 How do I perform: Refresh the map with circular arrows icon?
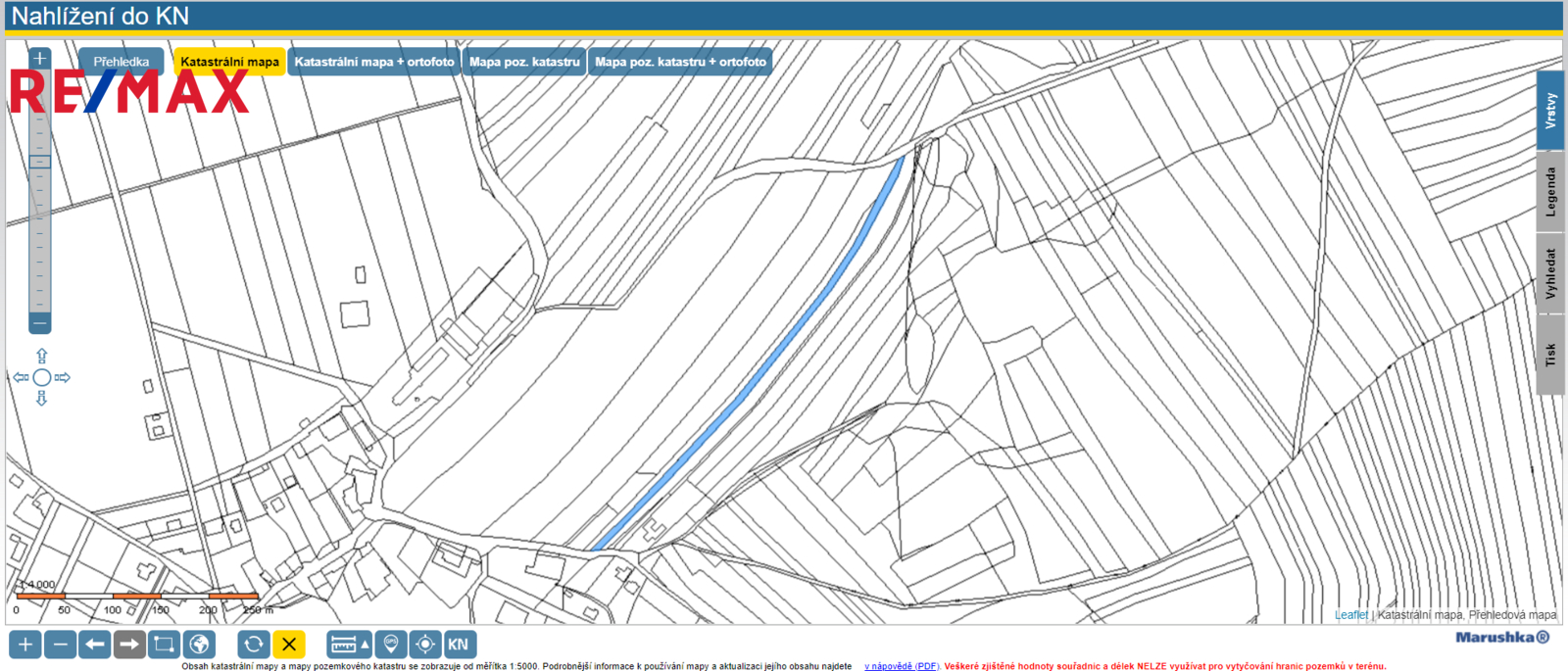coord(254,645)
